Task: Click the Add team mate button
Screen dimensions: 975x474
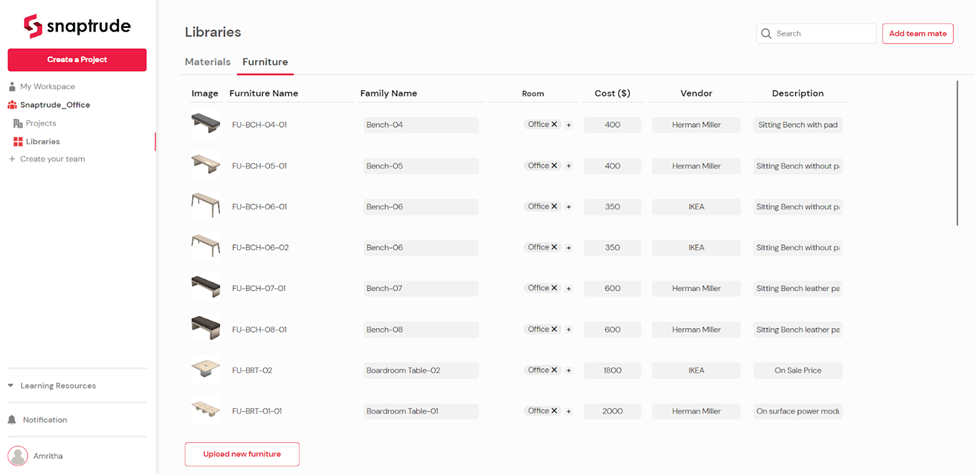Action: coord(918,34)
